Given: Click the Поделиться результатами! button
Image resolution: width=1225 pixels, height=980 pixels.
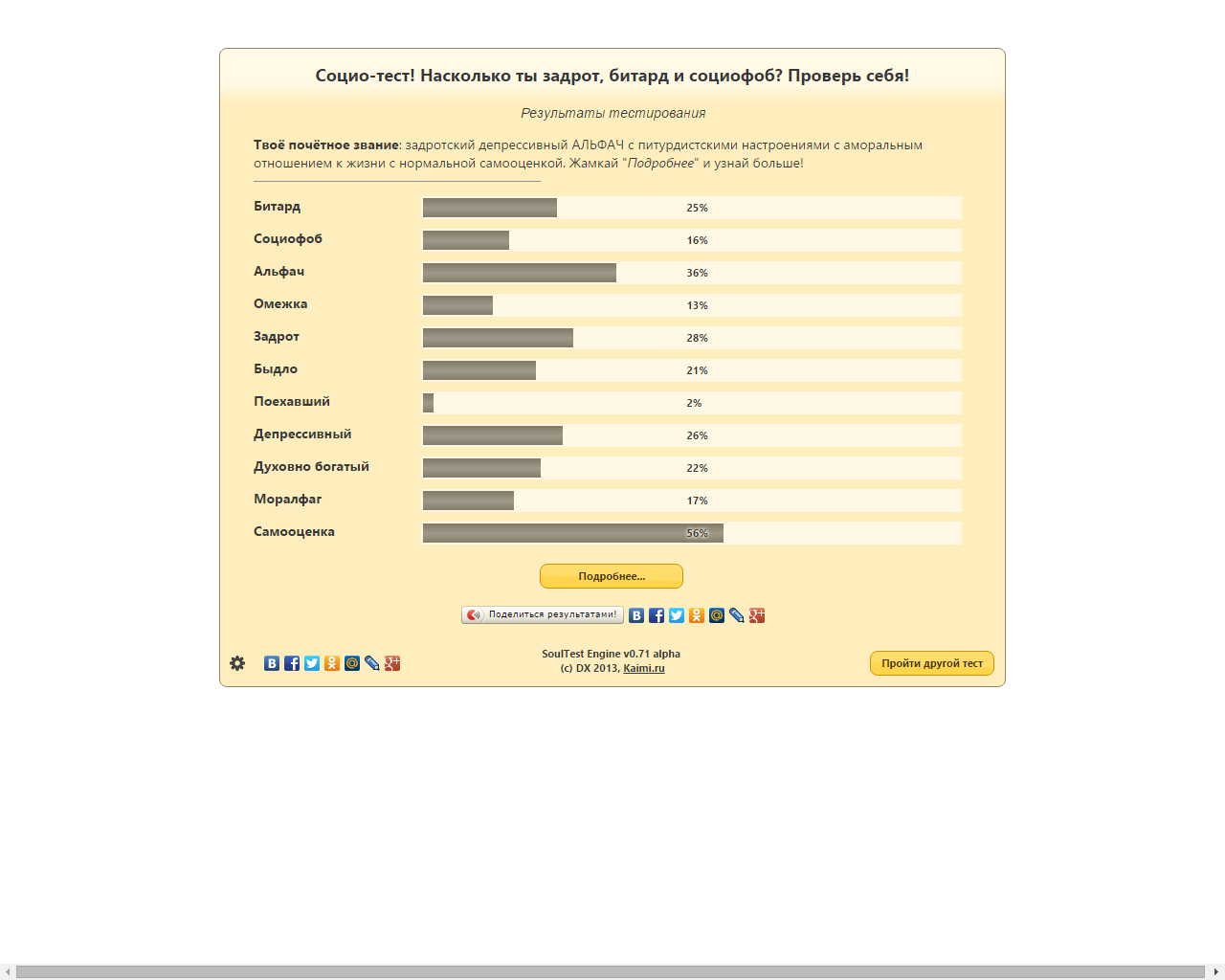Looking at the screenshot, I should coord(543,614).
